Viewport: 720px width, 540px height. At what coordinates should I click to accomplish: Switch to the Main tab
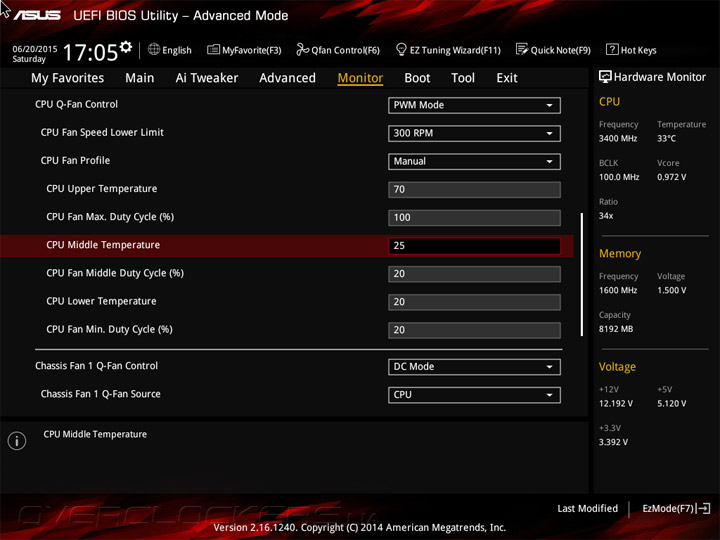pyautogui.click(x=140, y=78)
